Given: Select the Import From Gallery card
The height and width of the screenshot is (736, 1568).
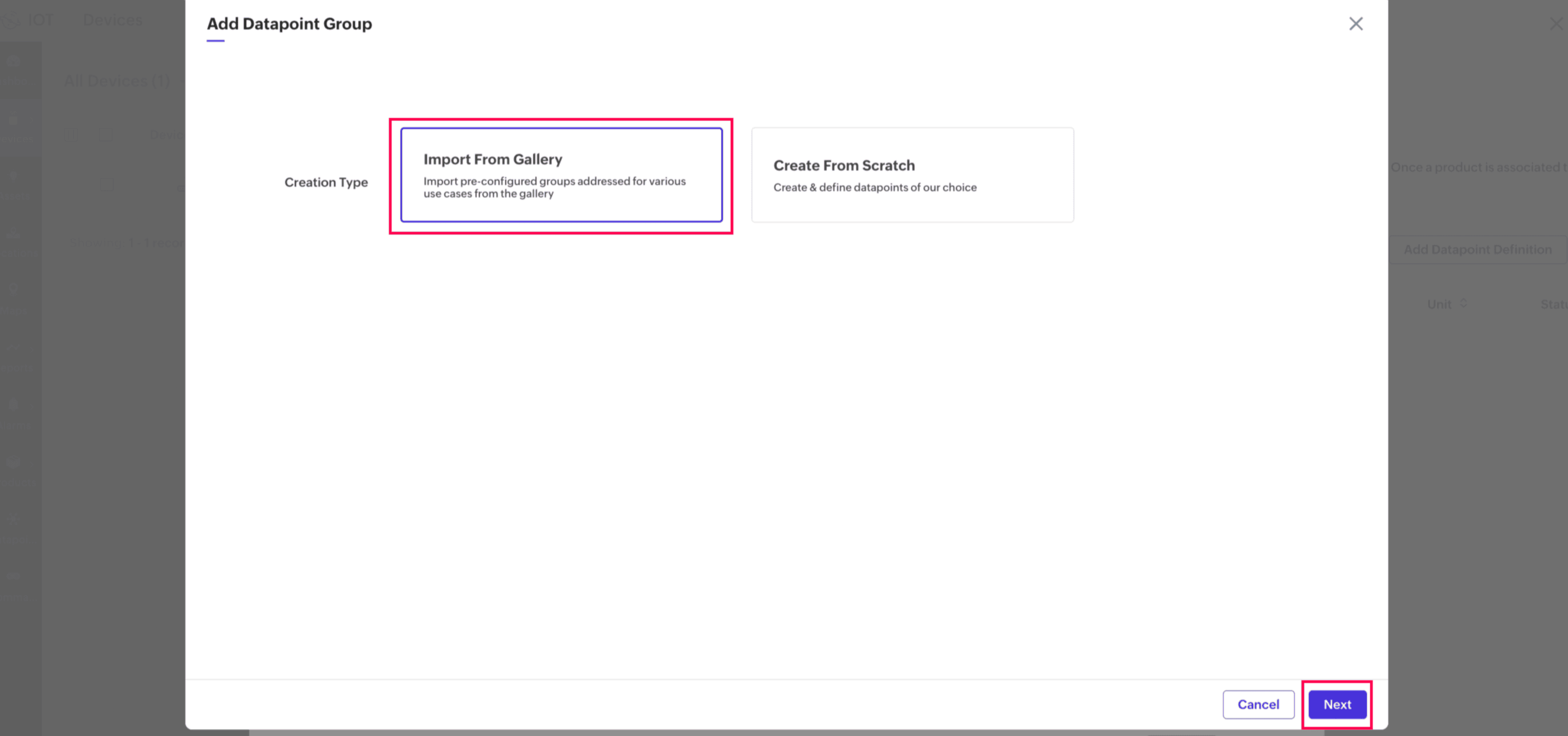Looking at the screenshot, I should 561,175.
